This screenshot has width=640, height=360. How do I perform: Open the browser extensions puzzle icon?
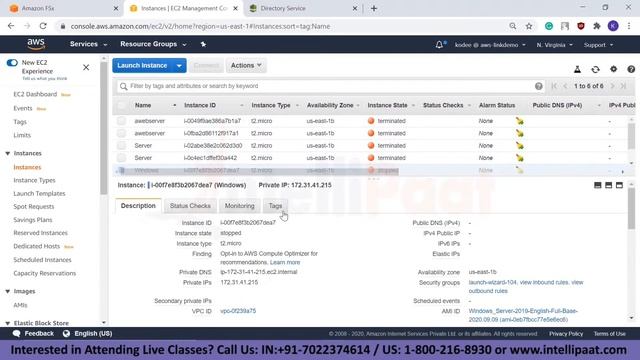tap(597, 26)
